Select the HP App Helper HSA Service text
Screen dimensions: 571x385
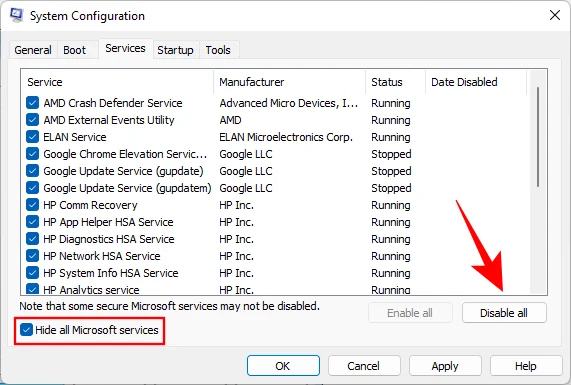point(109,222)
